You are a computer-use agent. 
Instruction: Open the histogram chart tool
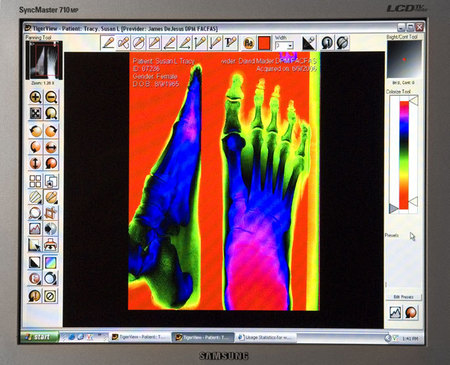click(x=35, y=229)
